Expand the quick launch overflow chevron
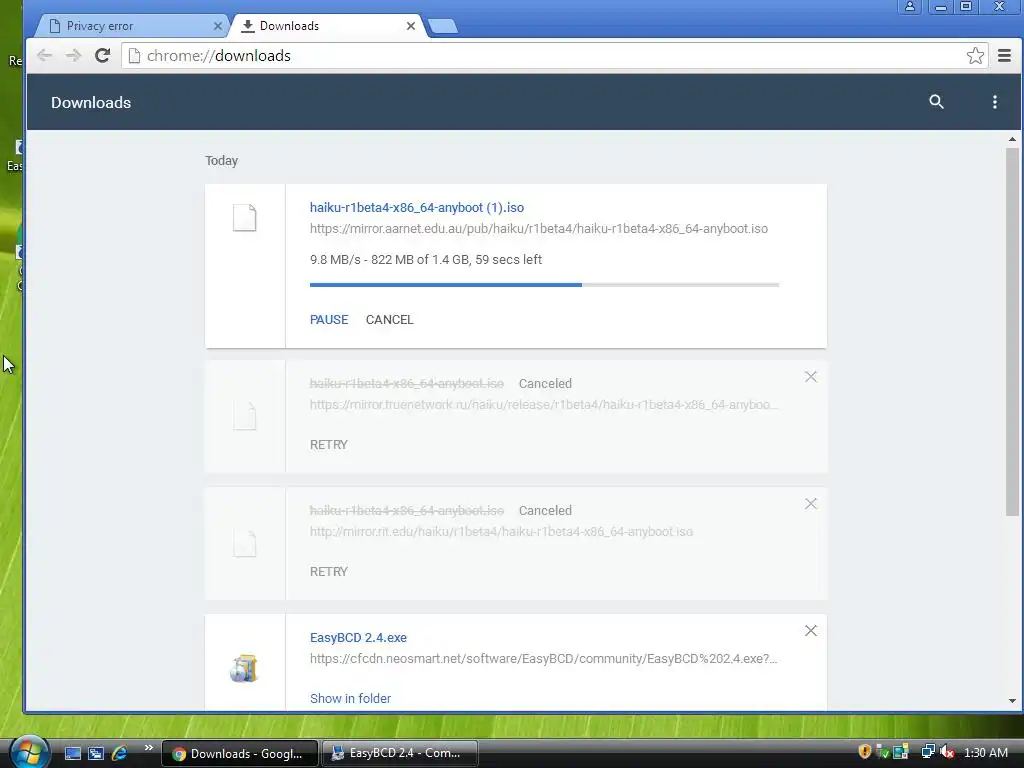The height and width of the screenshot is (768, 1024). 148,748
